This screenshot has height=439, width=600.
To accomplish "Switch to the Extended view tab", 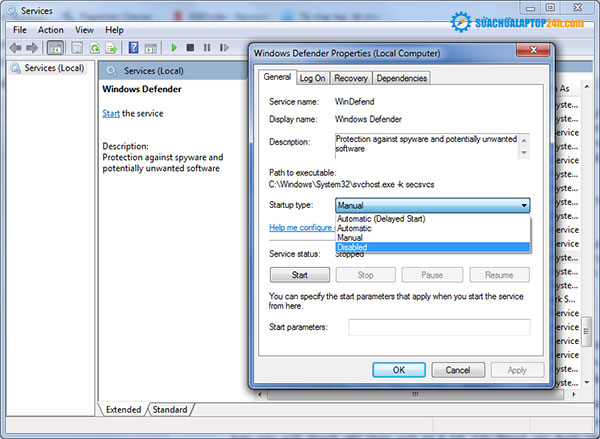I will click(123, 410).
